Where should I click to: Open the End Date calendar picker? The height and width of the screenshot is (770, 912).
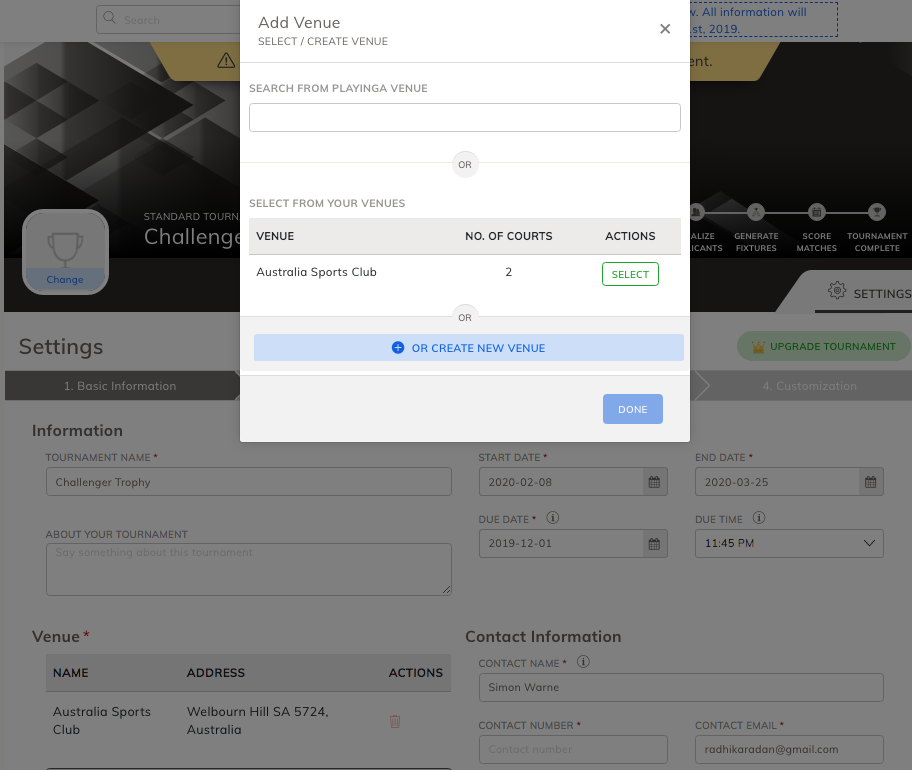click(871, 482)
